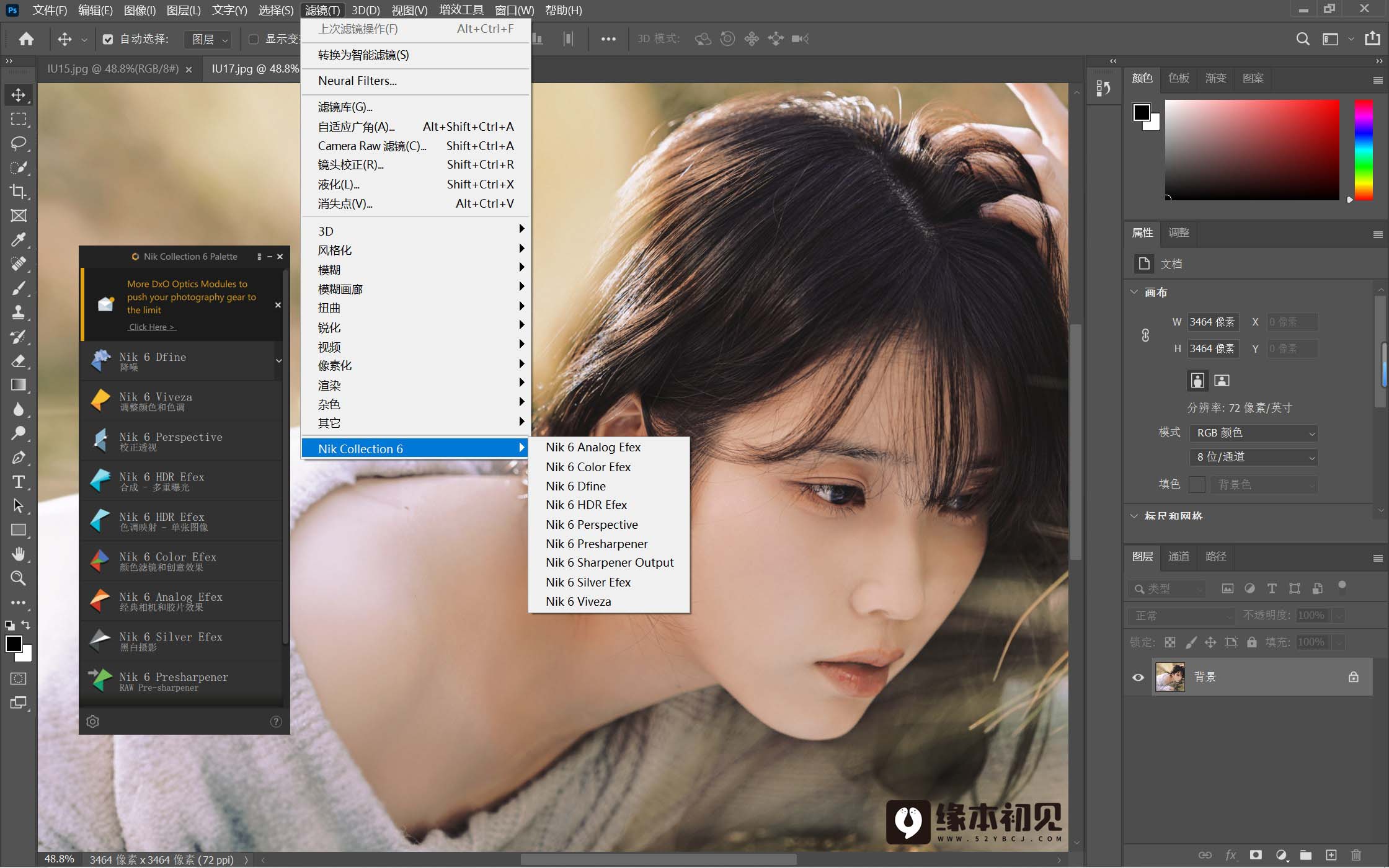The height and width of the screenshot is (868, 1389).
Task: Choose Nik 6 Color Efex from submenu
Action: tap(588, 467)
